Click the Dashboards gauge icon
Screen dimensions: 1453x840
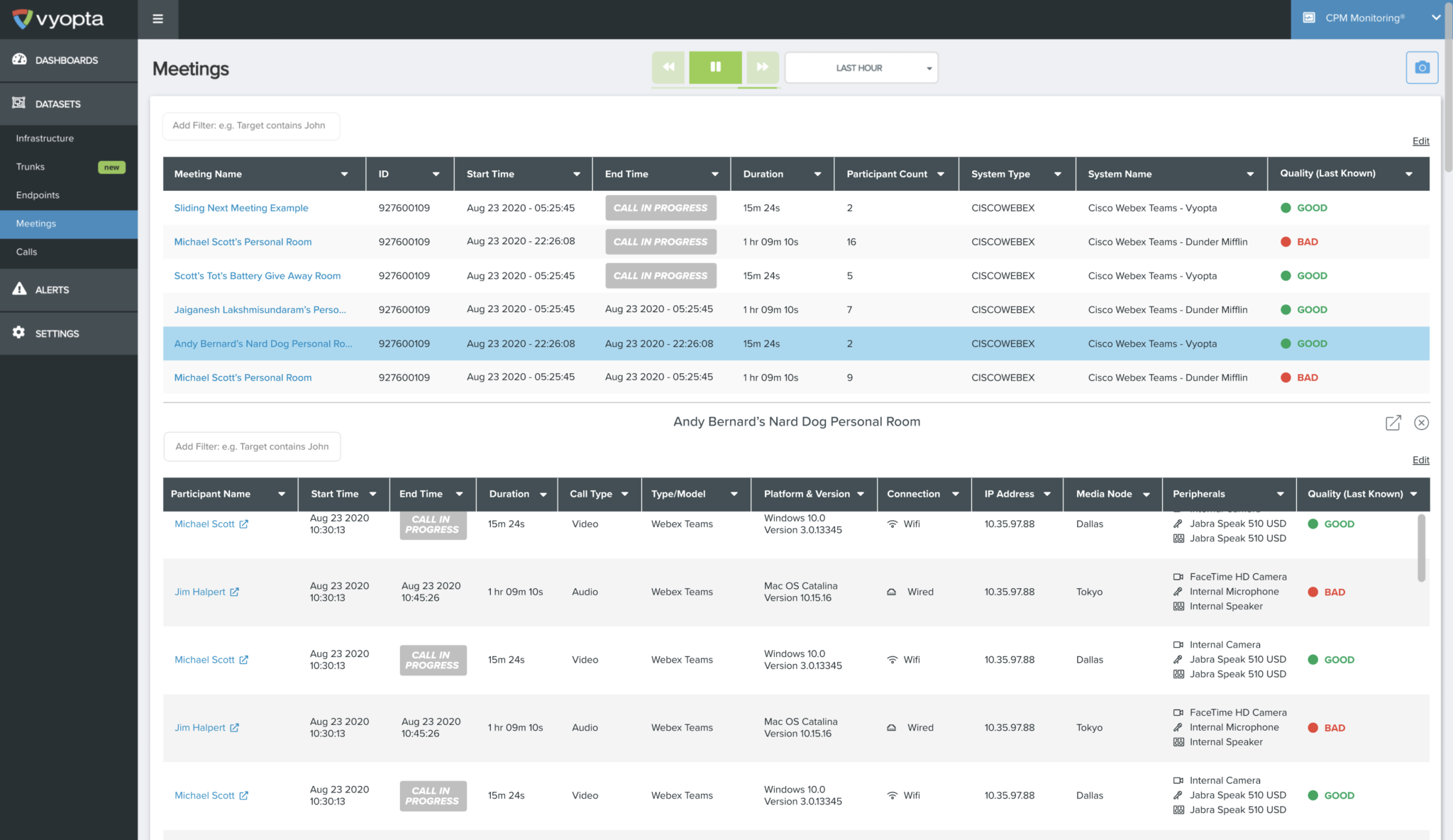pos(19,59)
